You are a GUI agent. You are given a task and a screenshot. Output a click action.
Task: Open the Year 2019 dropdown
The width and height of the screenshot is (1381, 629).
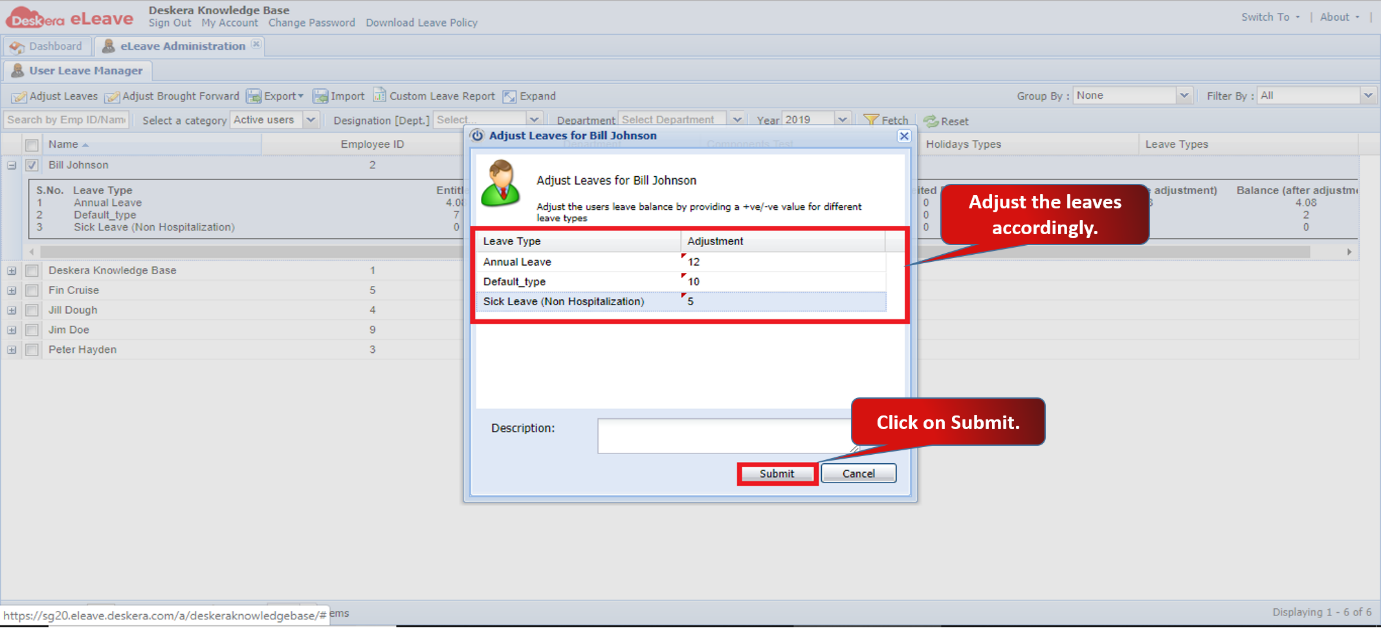842,120
